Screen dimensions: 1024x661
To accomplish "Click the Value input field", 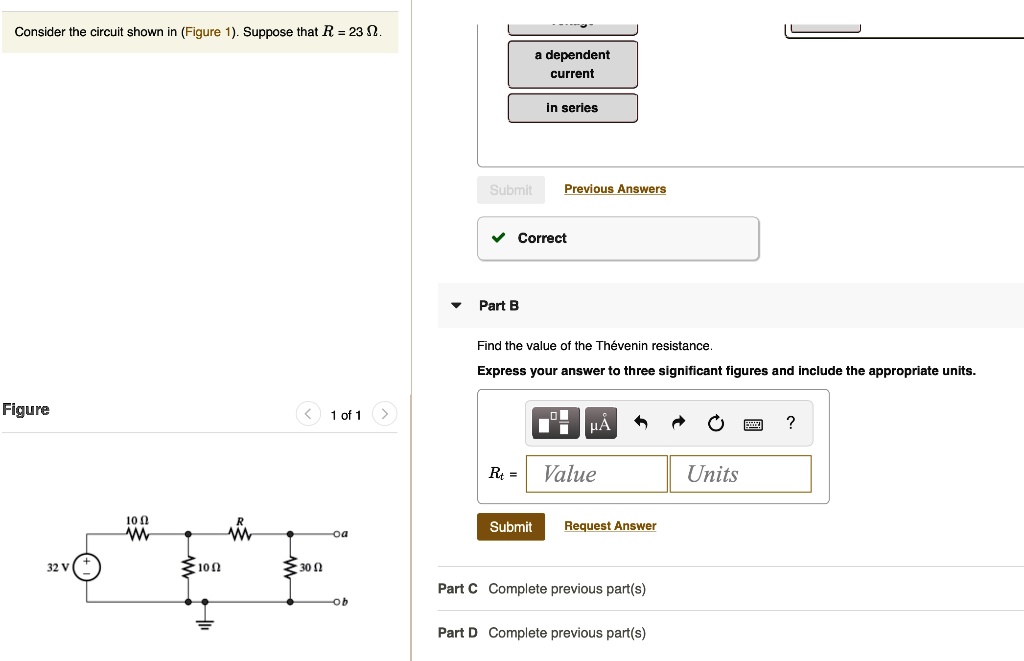I will point(596,473).
